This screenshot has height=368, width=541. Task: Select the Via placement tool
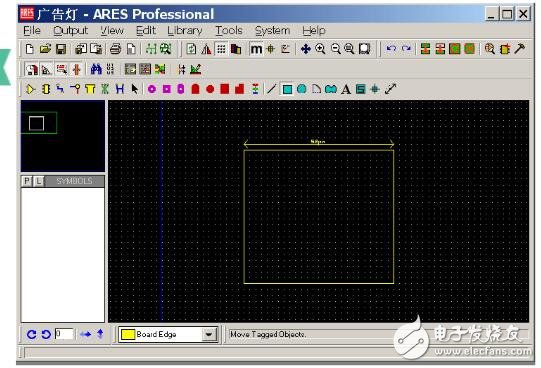[x=75, y=89]
